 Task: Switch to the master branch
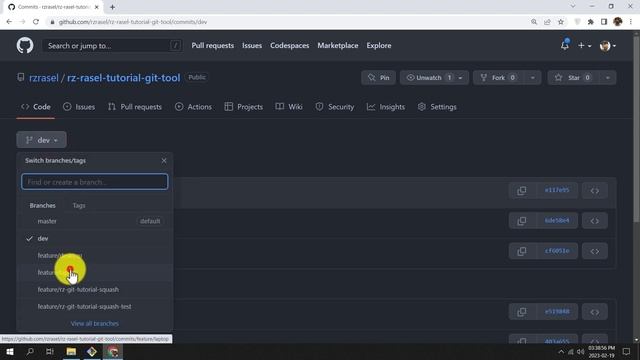[95, 221]
